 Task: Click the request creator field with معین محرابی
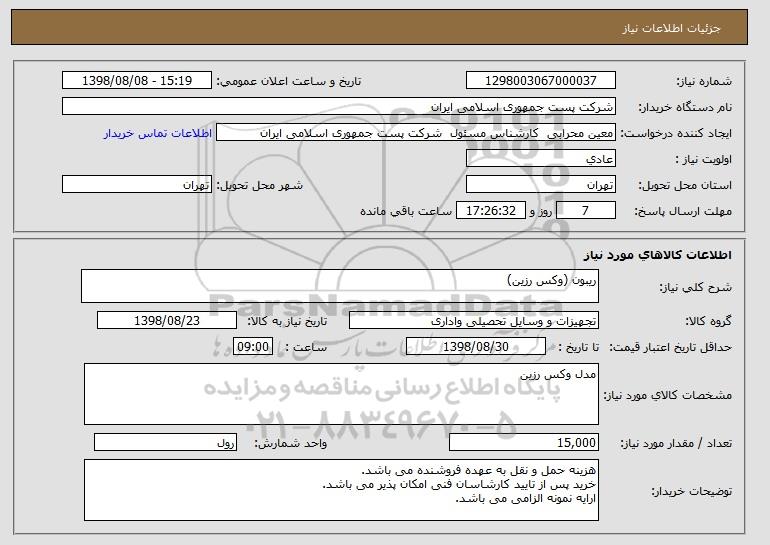[x=416, y=133]
